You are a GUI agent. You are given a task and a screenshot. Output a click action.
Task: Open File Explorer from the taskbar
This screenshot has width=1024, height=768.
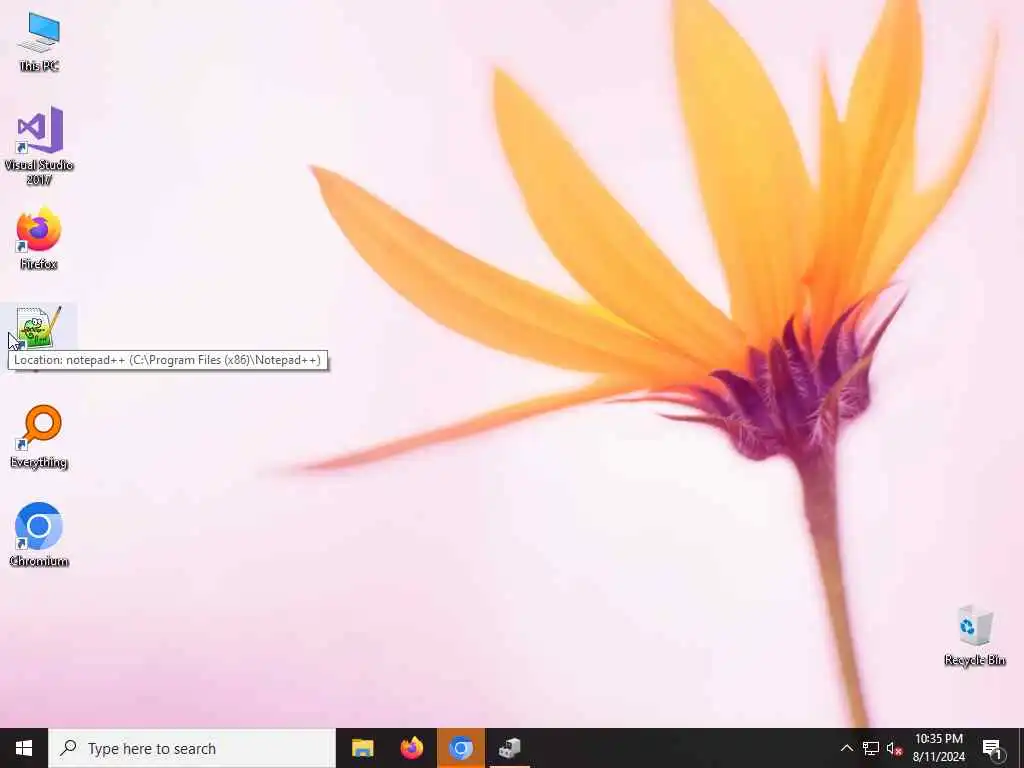(x=362, y=748)
